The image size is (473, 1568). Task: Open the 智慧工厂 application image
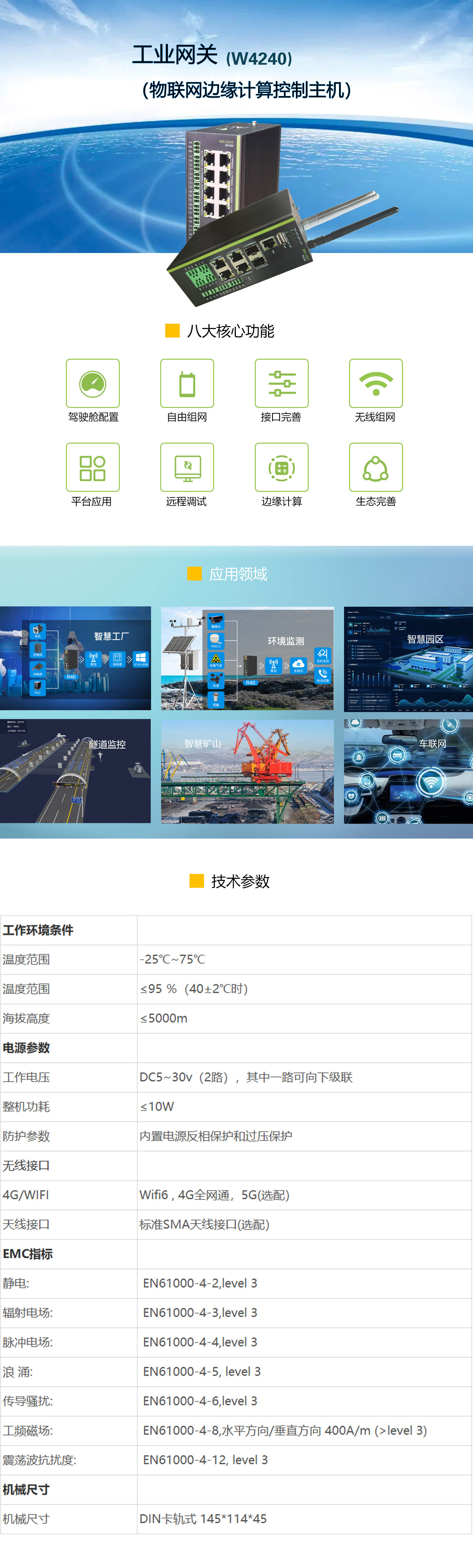[x=75, y=658]
